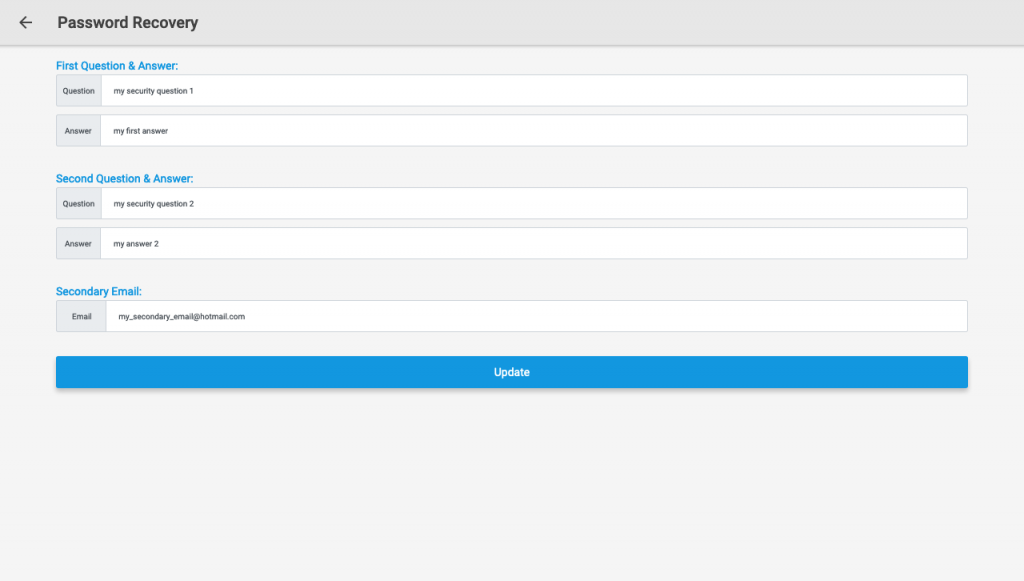
Task: Click the Question label of first section
Action: coord(78,91)
